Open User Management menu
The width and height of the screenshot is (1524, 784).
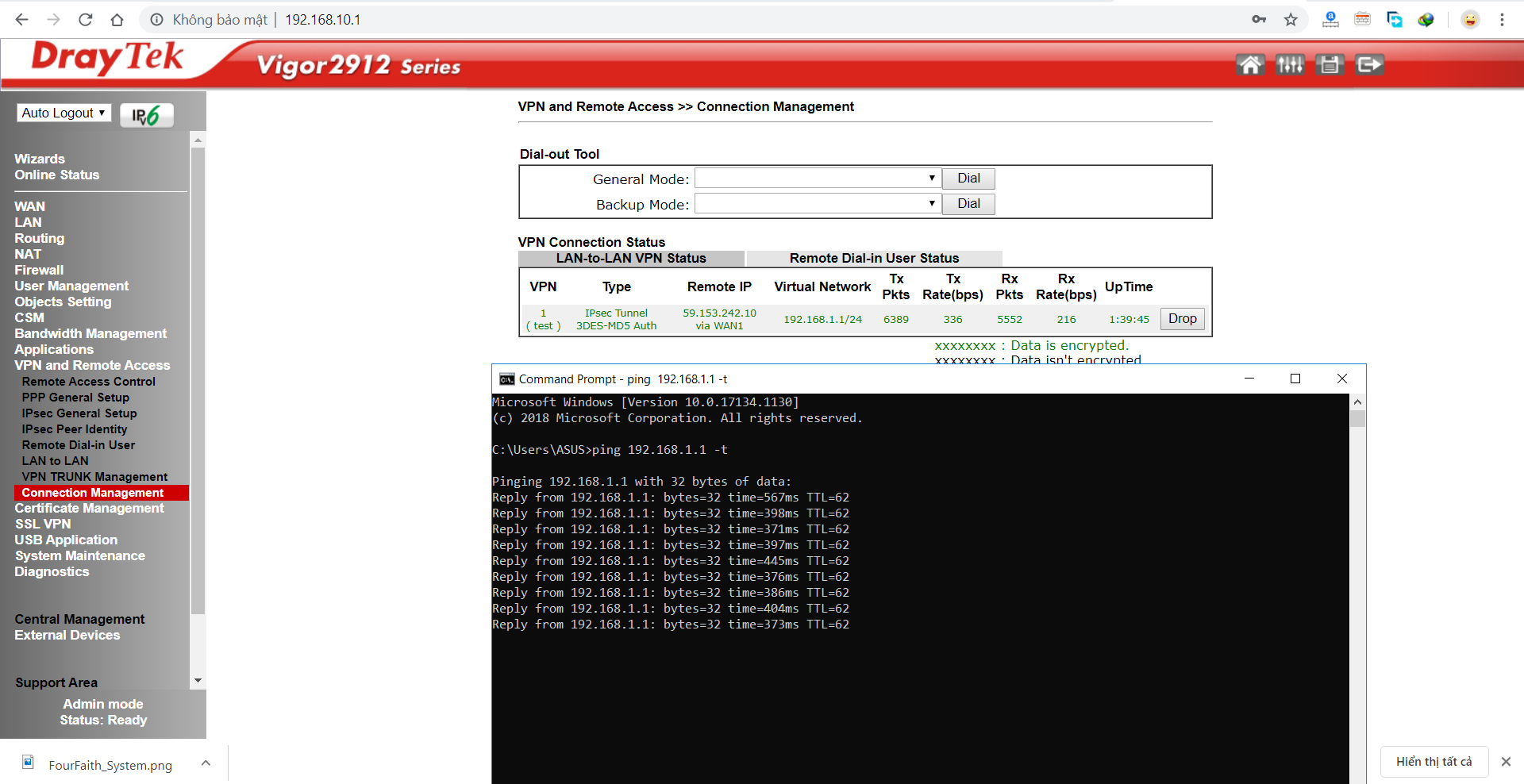71,286
